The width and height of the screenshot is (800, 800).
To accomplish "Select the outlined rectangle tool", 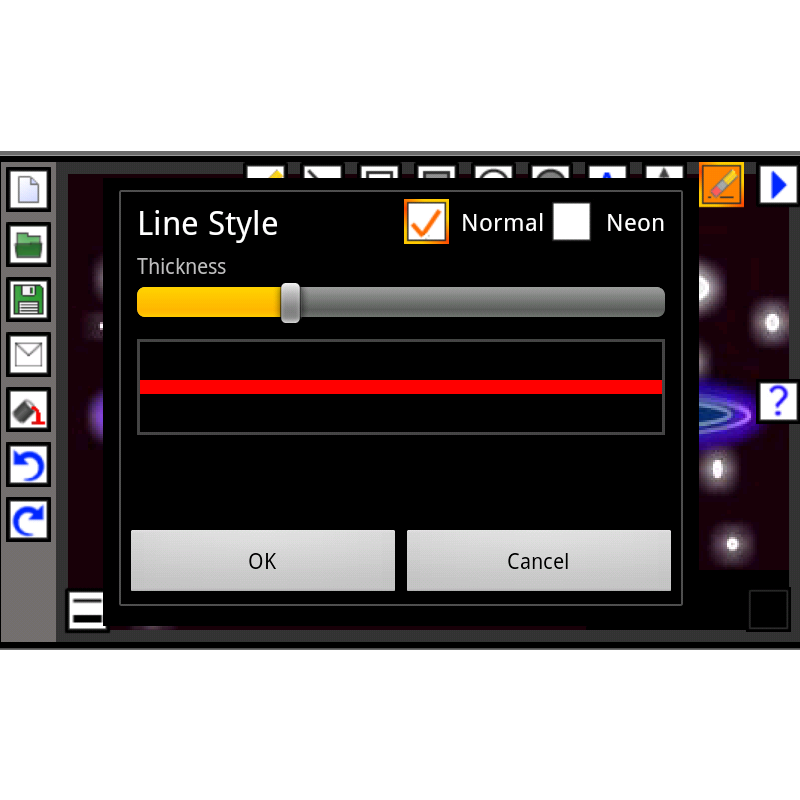I will (x=380, y=171).
